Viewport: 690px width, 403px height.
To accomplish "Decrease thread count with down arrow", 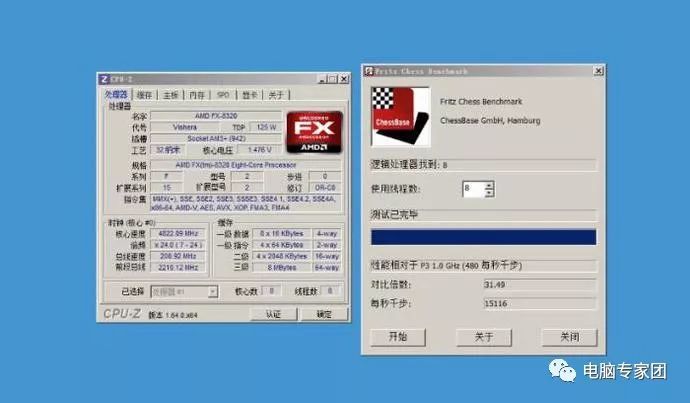I will (489, 193).
